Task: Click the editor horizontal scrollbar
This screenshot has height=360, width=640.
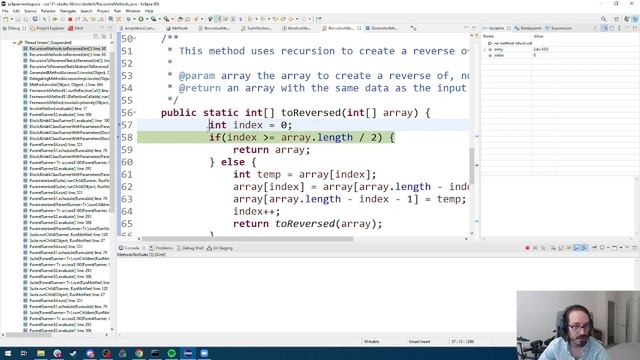Action: click(247, 239)
